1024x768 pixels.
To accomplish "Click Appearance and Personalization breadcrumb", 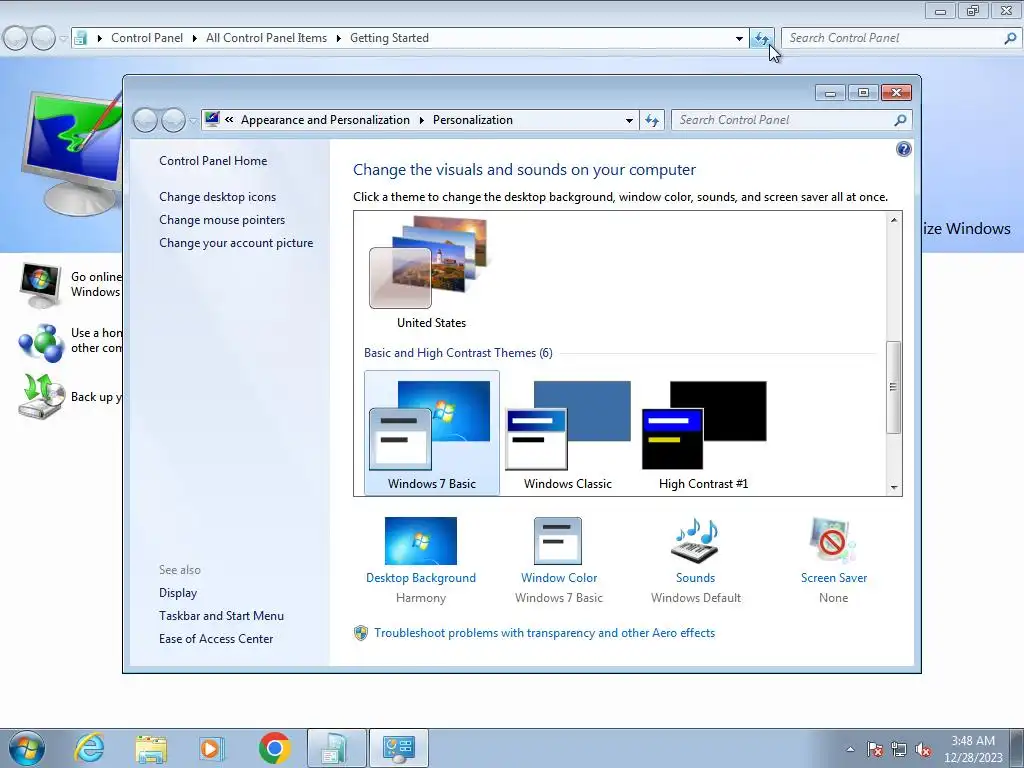I will tap(325, 120).
